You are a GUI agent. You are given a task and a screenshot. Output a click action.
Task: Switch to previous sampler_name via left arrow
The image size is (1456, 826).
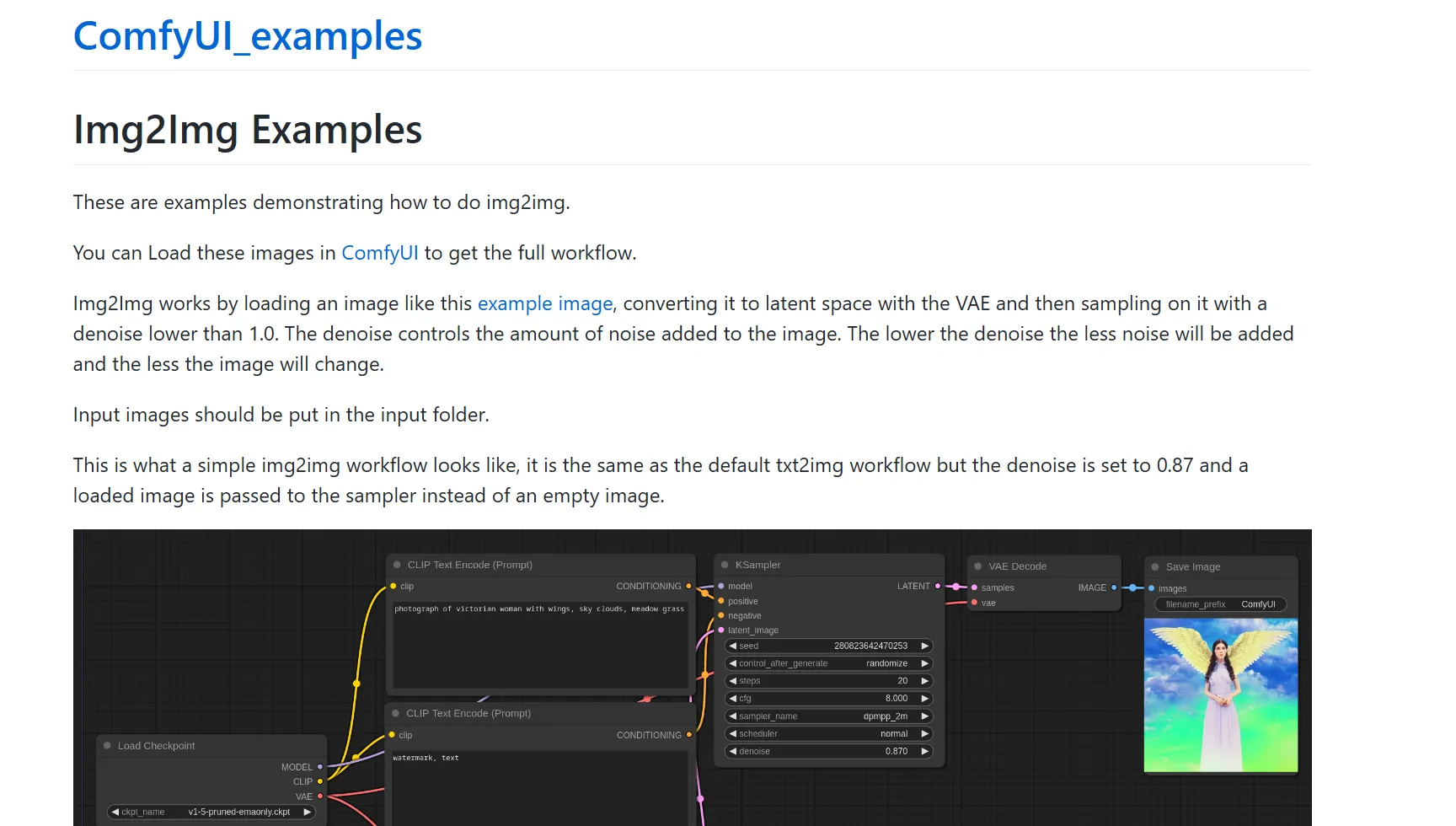[x=732, y=716]
